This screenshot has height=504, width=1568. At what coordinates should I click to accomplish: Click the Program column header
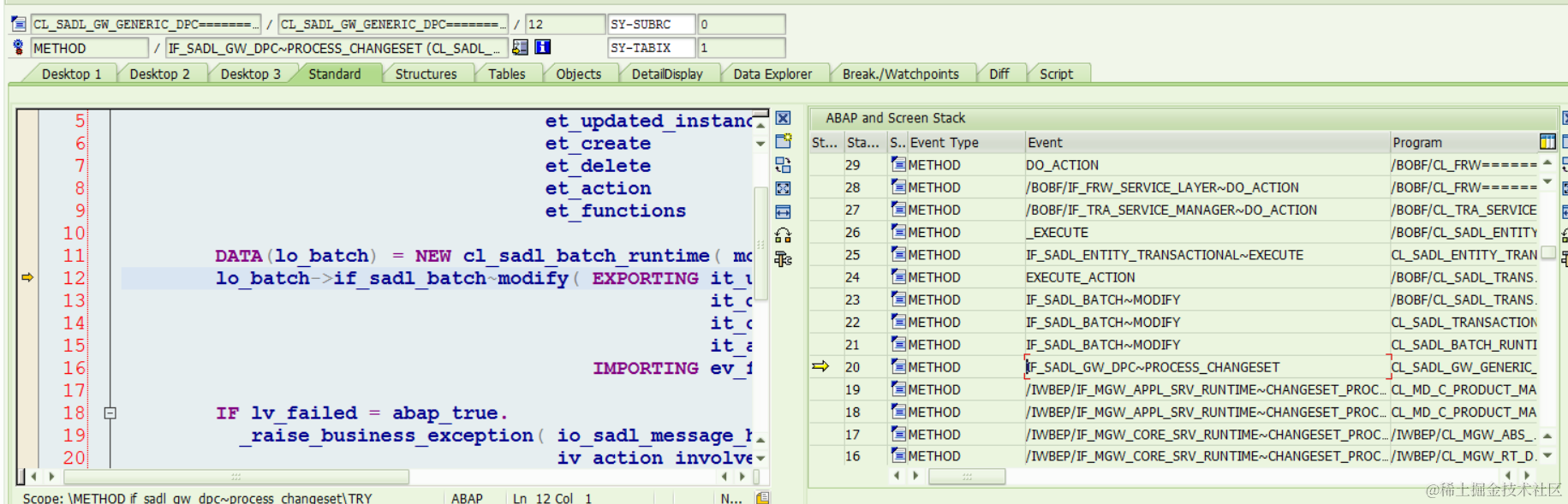tap(1463, 142)
